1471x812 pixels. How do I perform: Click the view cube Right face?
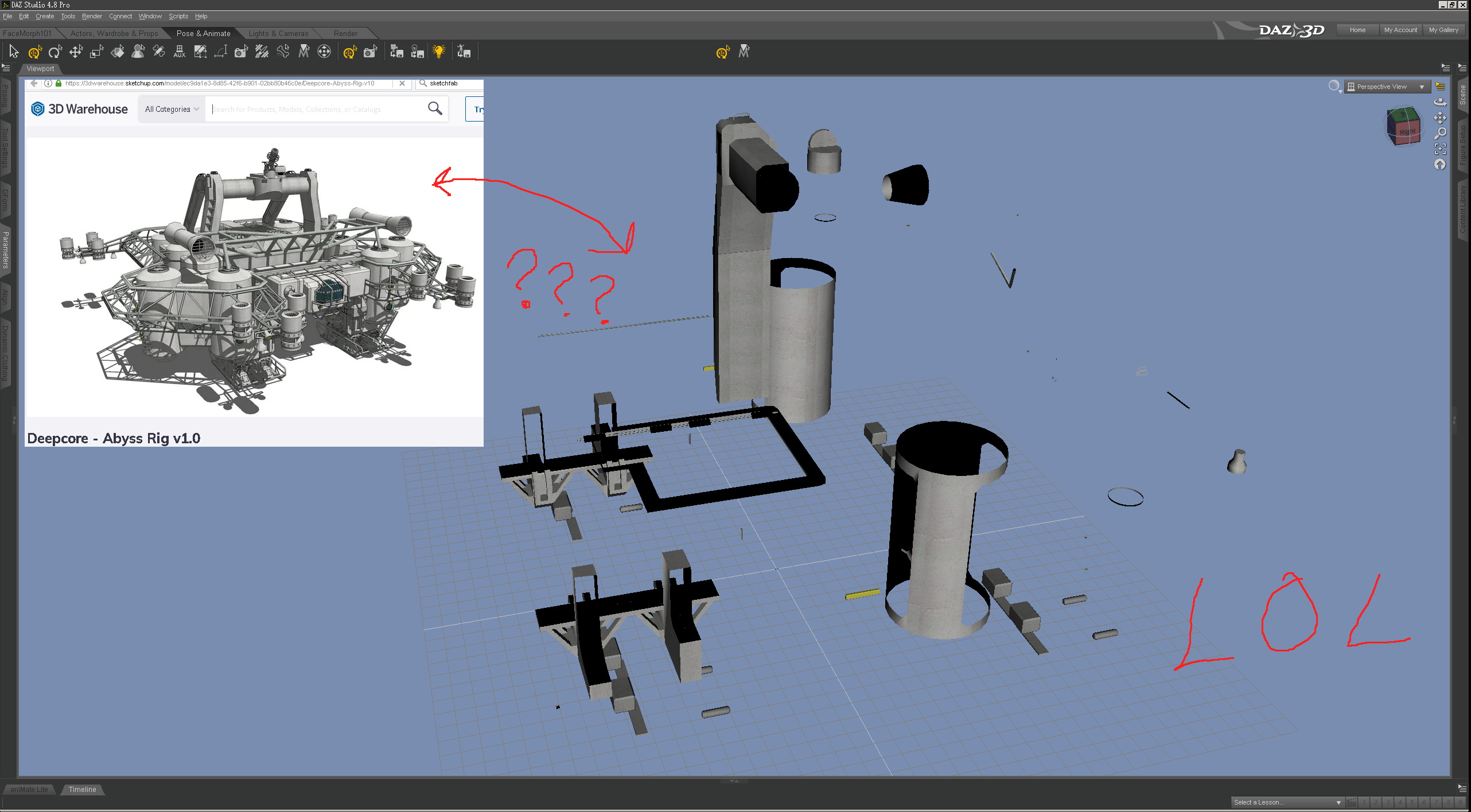coord(1406,132)
